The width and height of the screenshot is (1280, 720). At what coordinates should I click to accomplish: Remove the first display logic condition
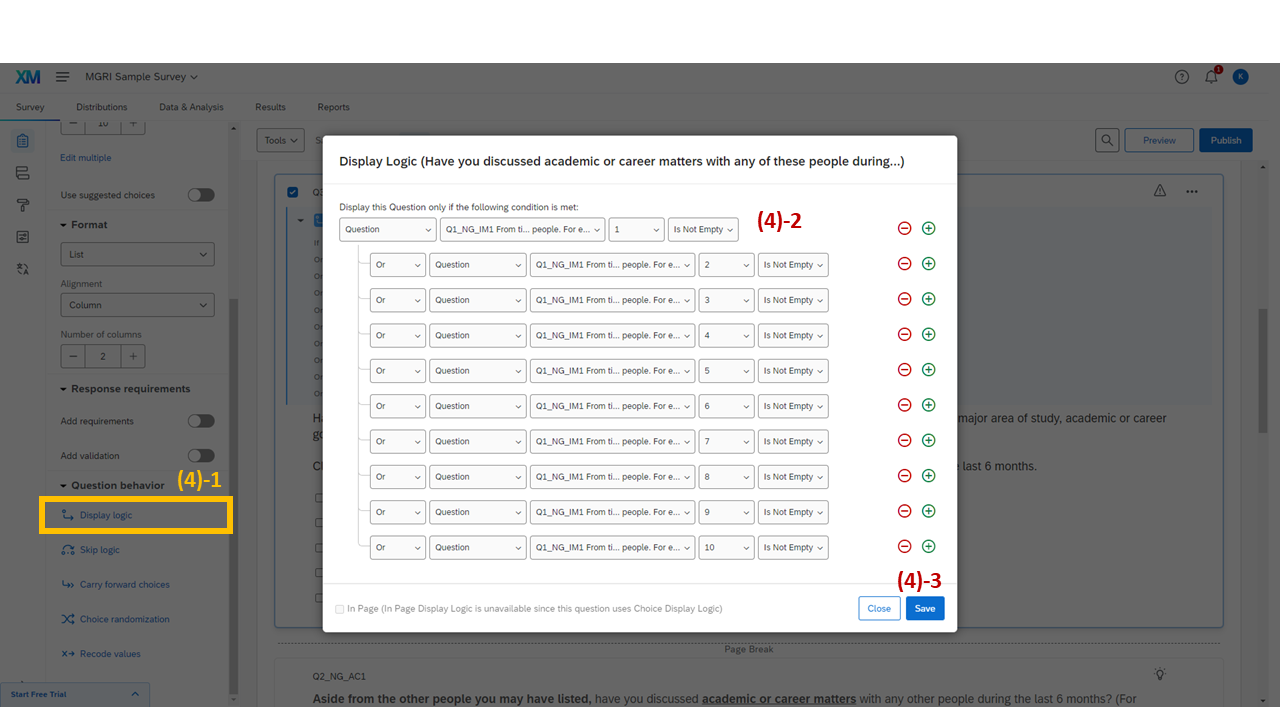[x=904, y=228]
